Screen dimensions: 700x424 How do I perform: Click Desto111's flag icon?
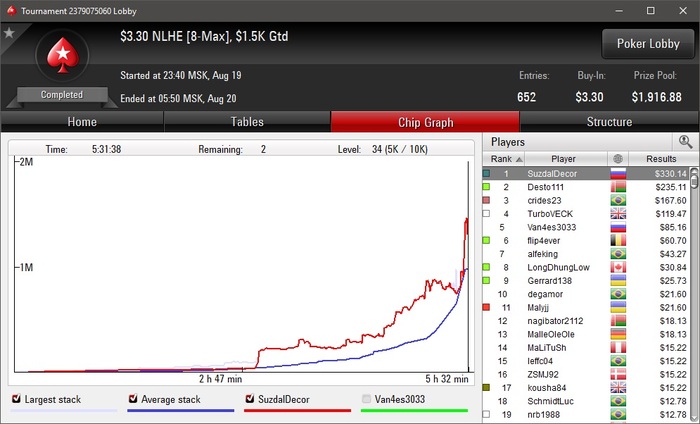click(618, 187)
